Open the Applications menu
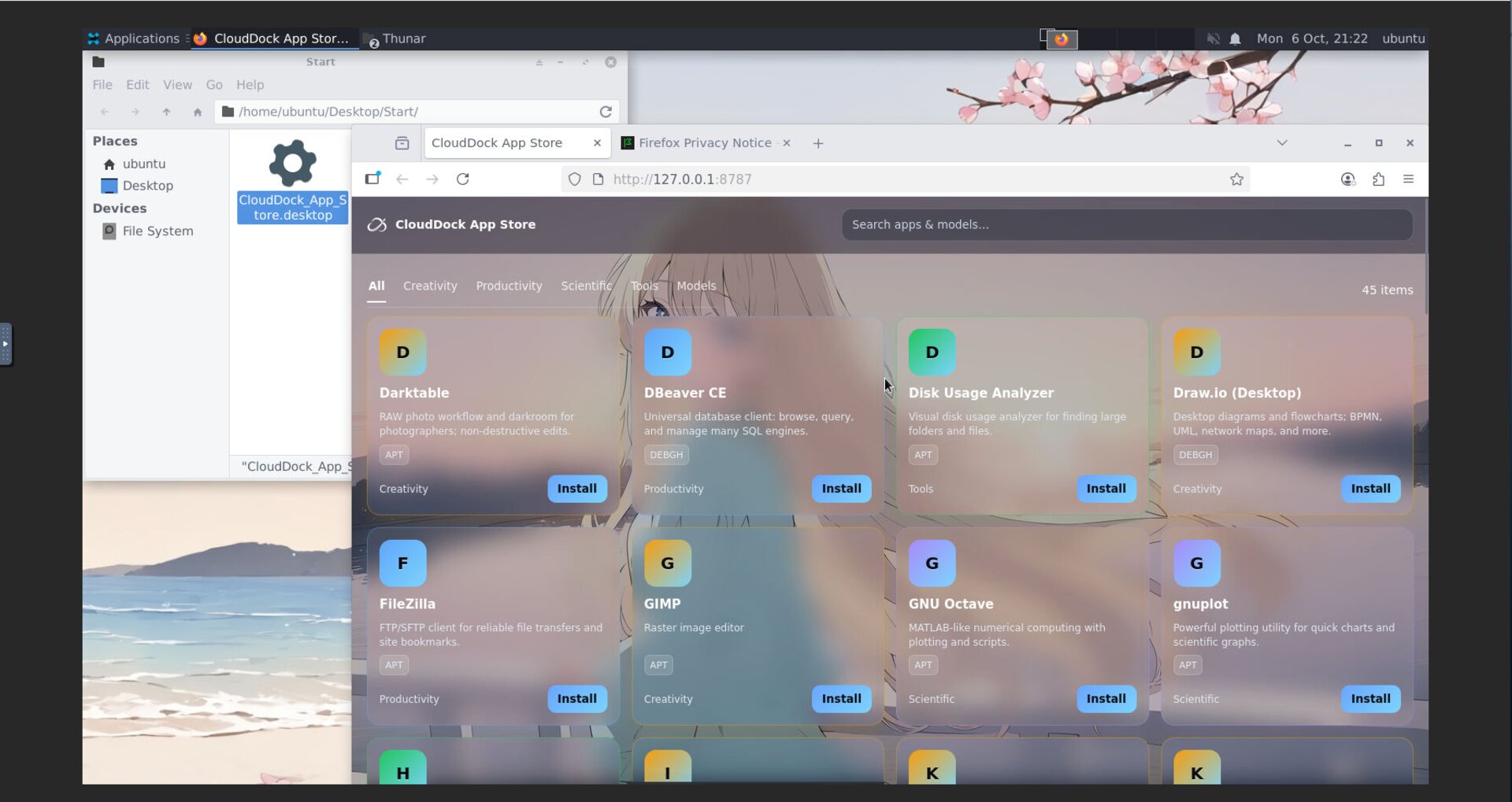This screenshot has width=1512, height=802. click(134, 39)
